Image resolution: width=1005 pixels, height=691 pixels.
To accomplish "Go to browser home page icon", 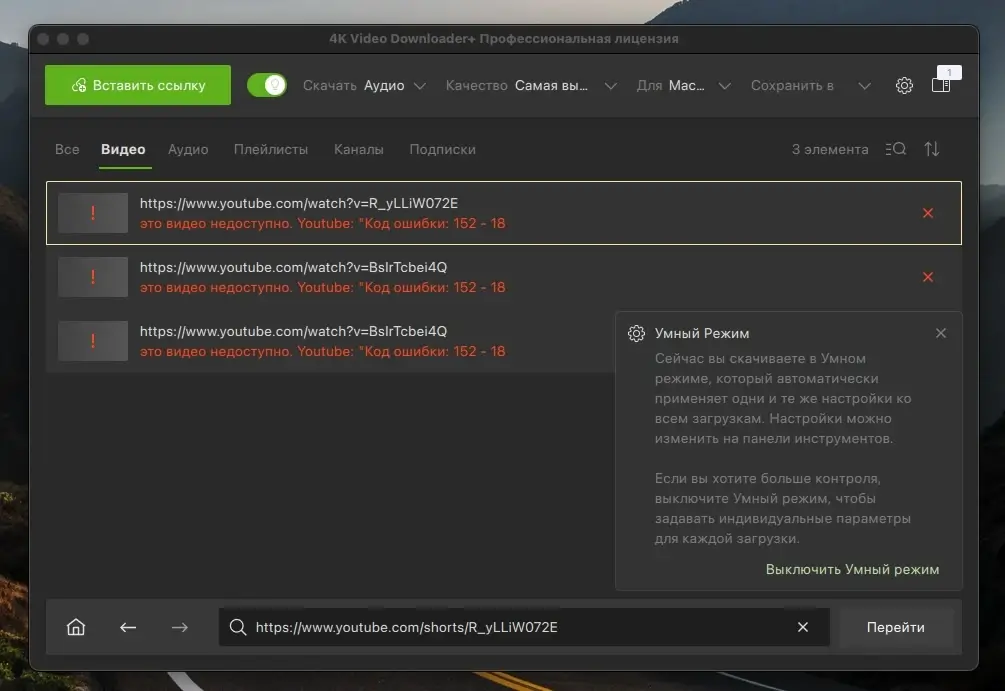I will point(76,627).
